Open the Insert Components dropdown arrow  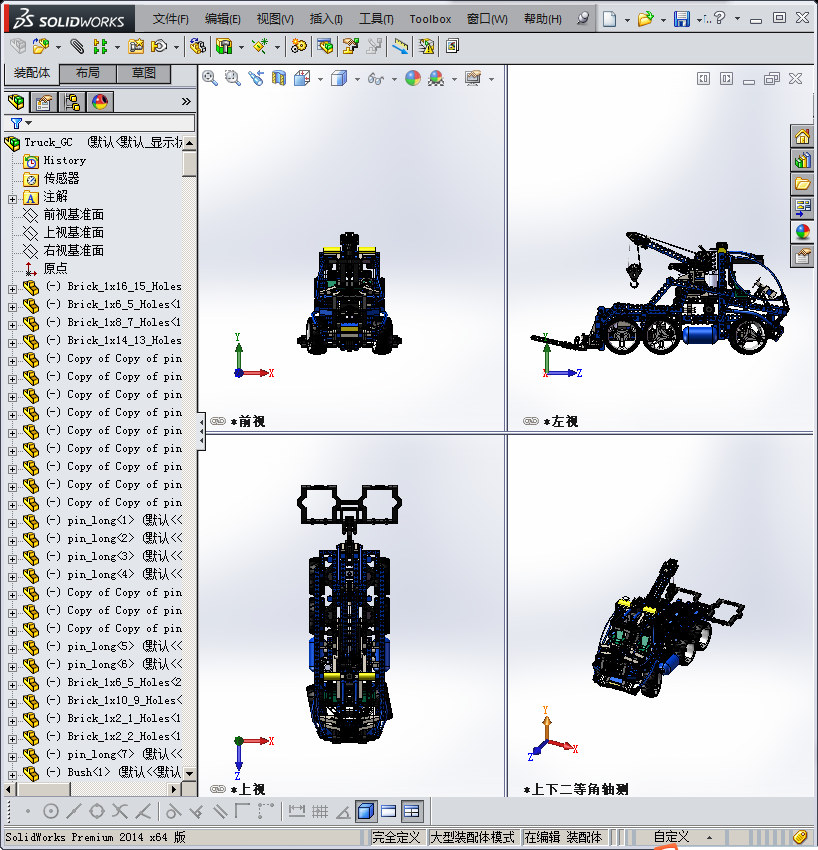[58, 48]
